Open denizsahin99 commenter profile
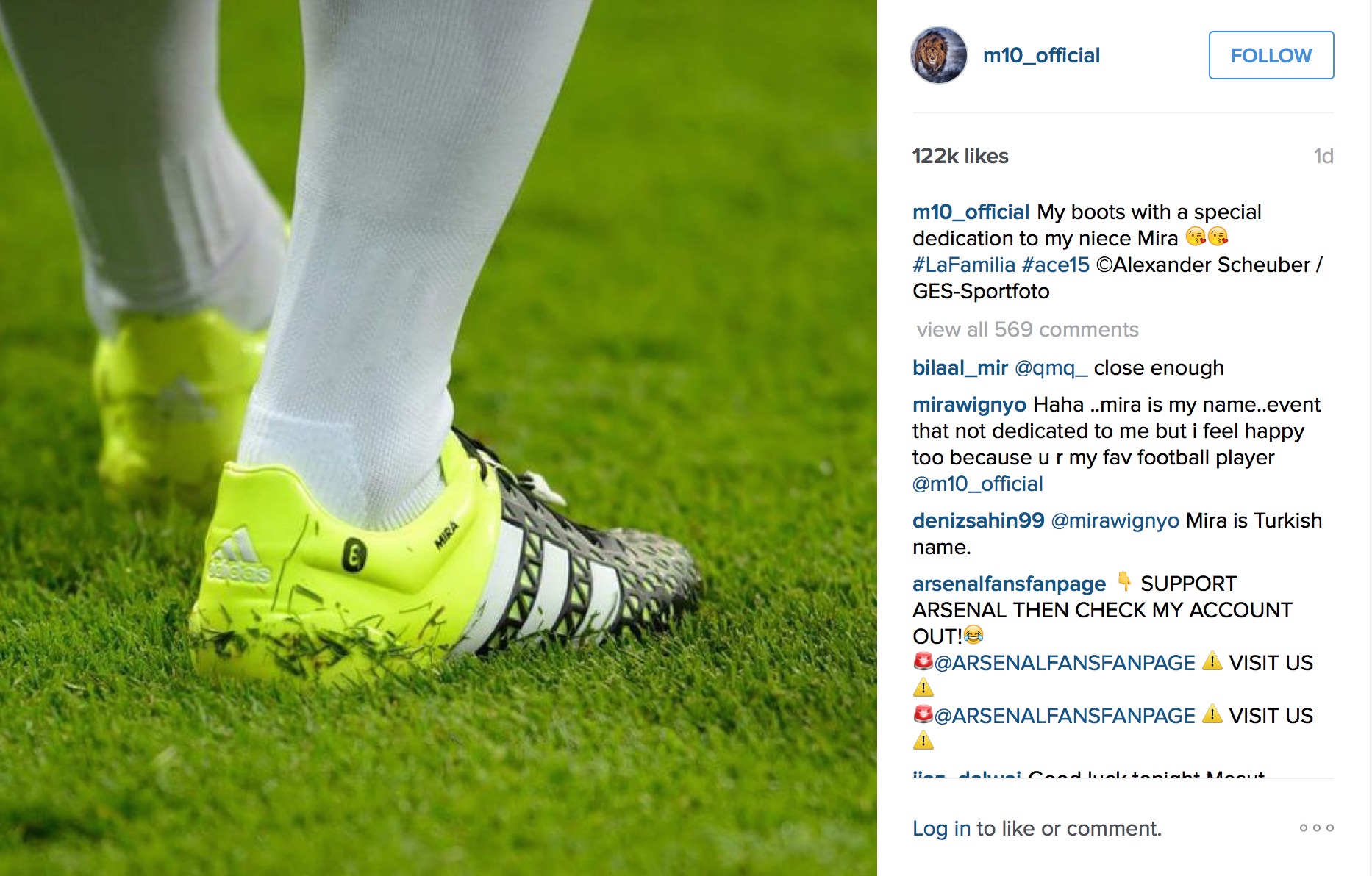Viewport: 1372px width, 876px height. click(x=979, y=520)
